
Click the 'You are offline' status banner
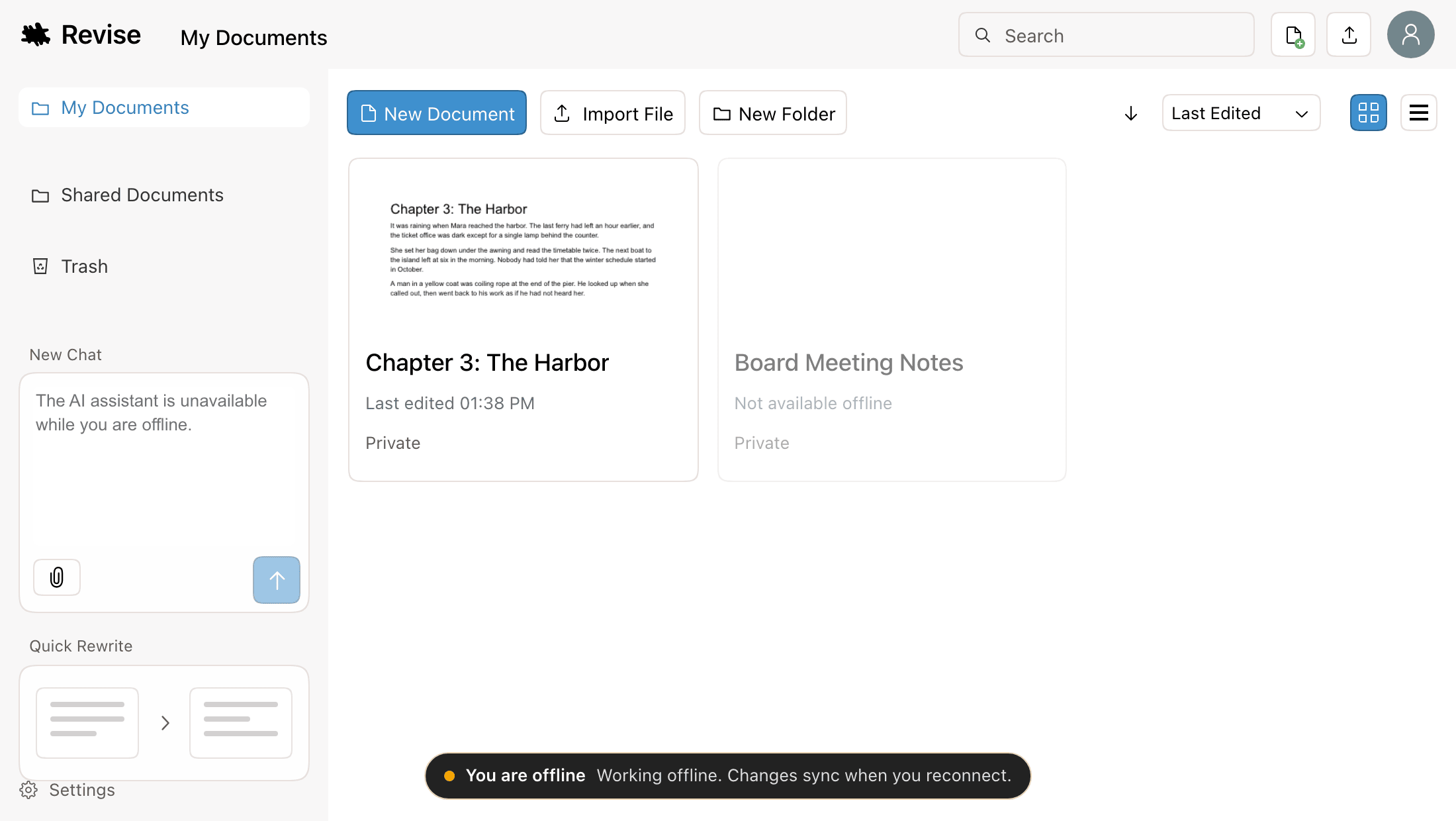click(728, 776)
